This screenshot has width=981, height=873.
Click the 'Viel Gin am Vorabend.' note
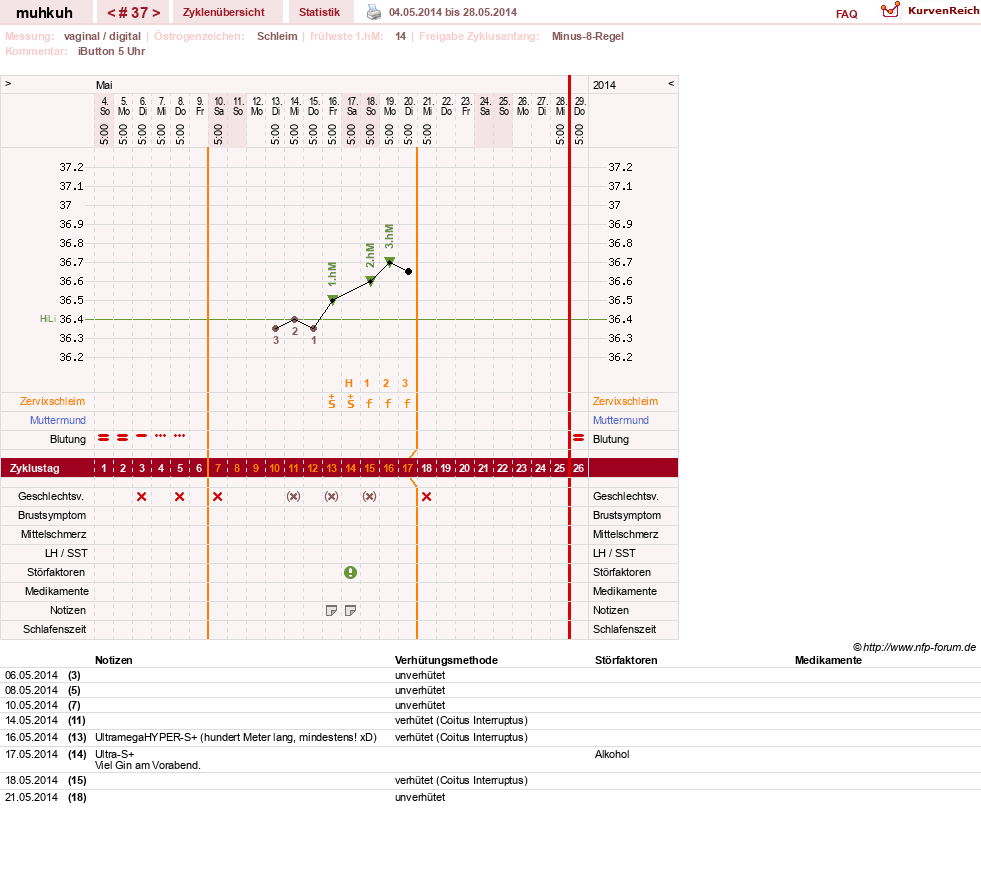point(148,765)
